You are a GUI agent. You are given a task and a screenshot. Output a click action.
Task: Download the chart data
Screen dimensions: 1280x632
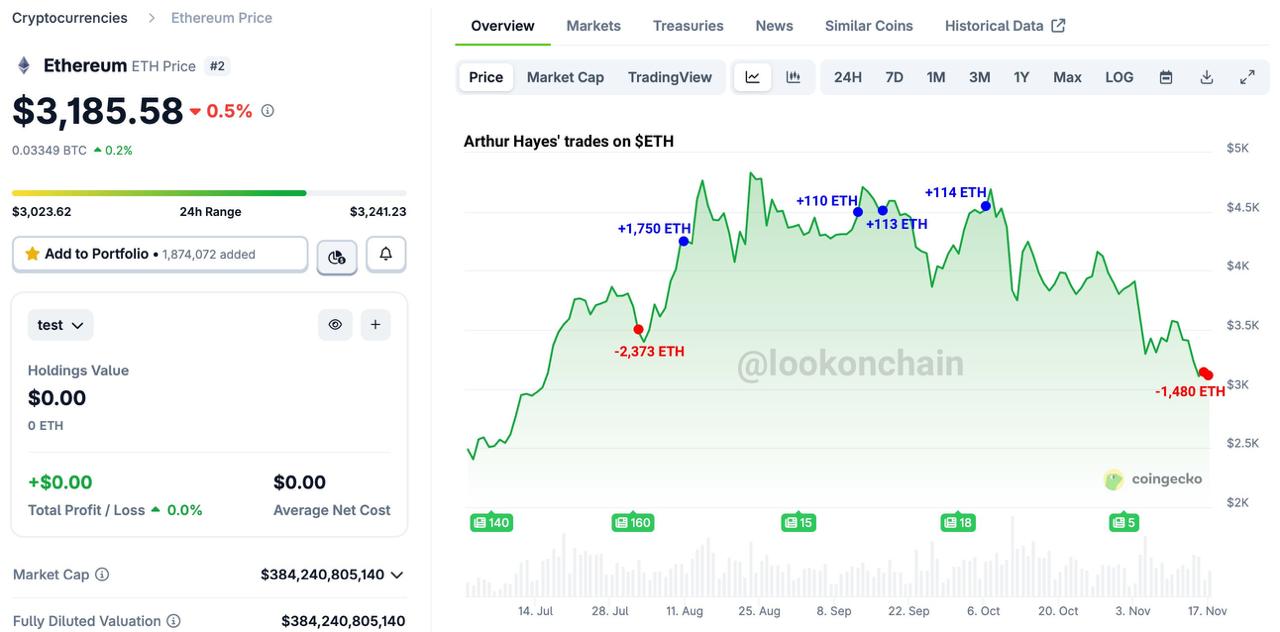pos(1206,77)
